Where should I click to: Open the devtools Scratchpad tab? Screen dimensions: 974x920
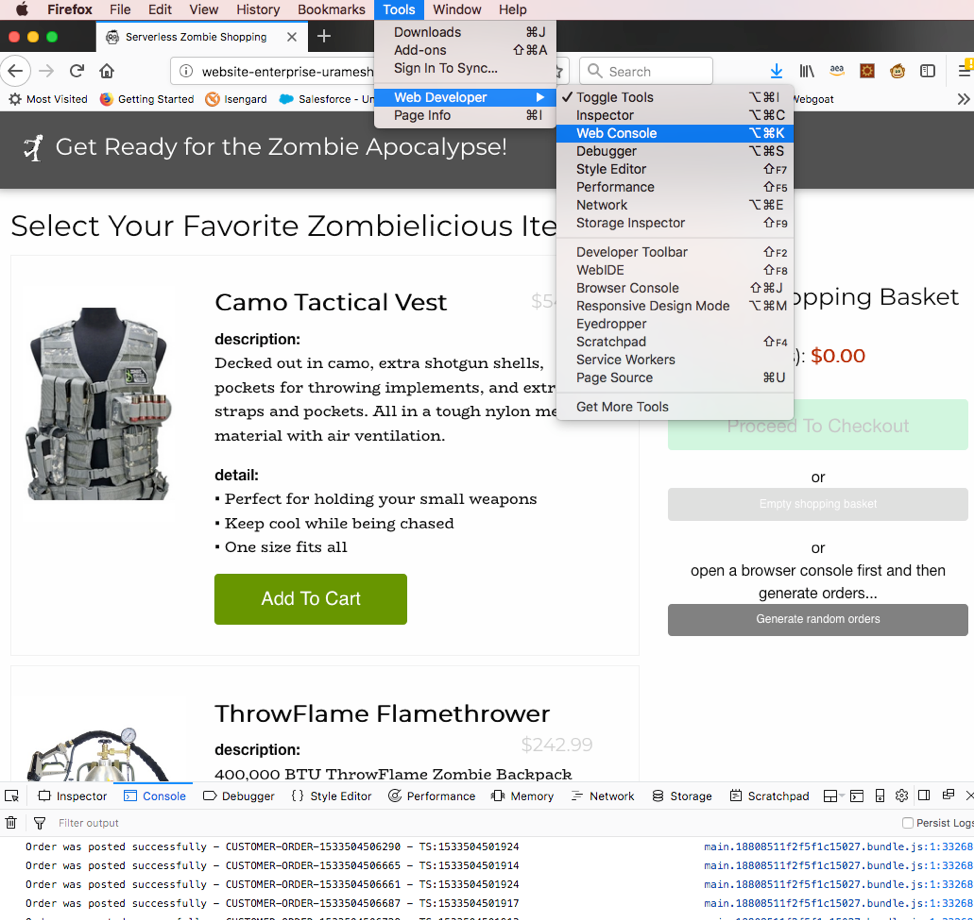point(769,796)
